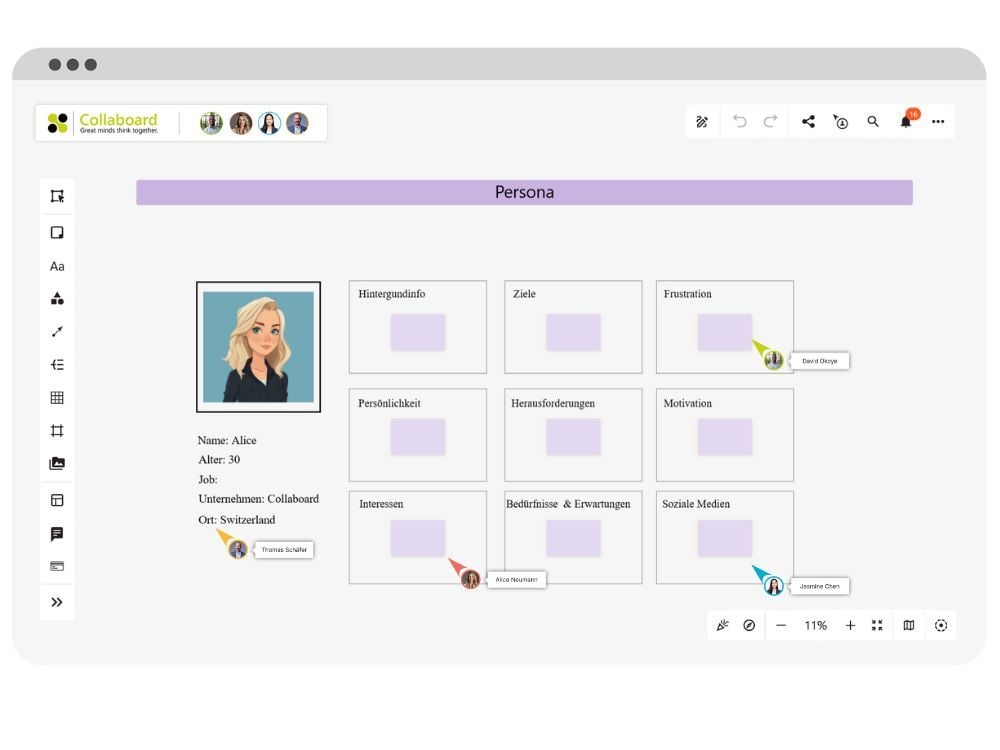1000x750 pixels.
Task: Click the zoom out minus button
Action: 781,625
